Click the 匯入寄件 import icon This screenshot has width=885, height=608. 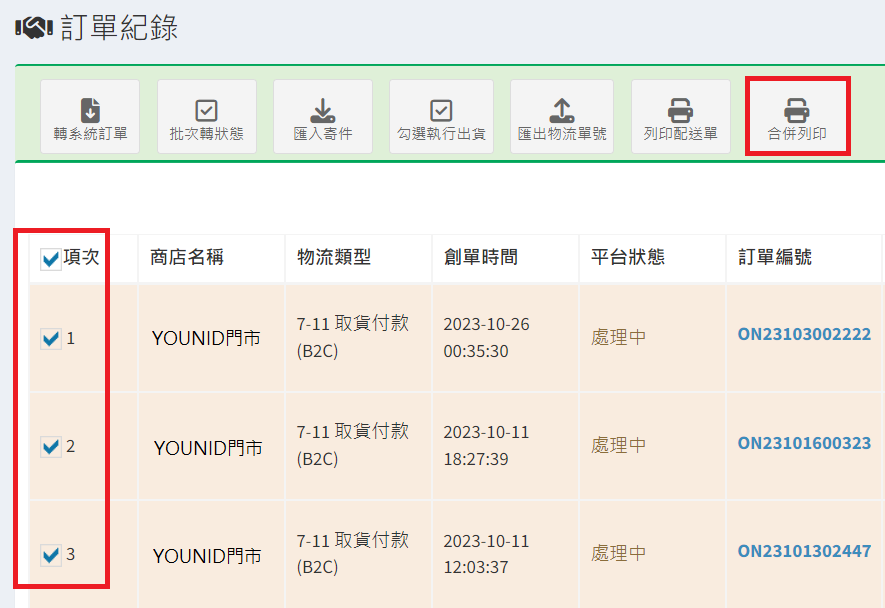pyautogui.click(x=322, y=110)
